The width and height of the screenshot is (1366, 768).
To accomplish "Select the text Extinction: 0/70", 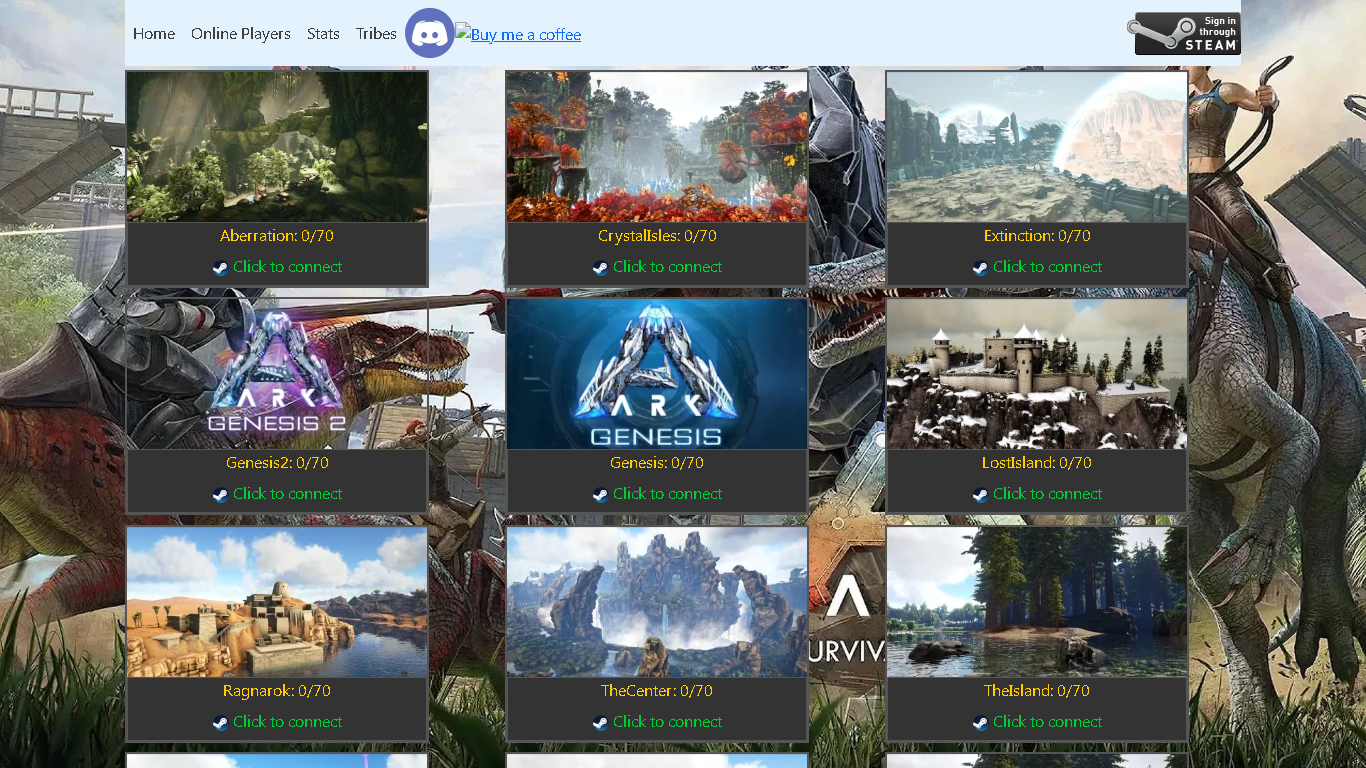I will pyautogui.click(x=1037, y=236).
